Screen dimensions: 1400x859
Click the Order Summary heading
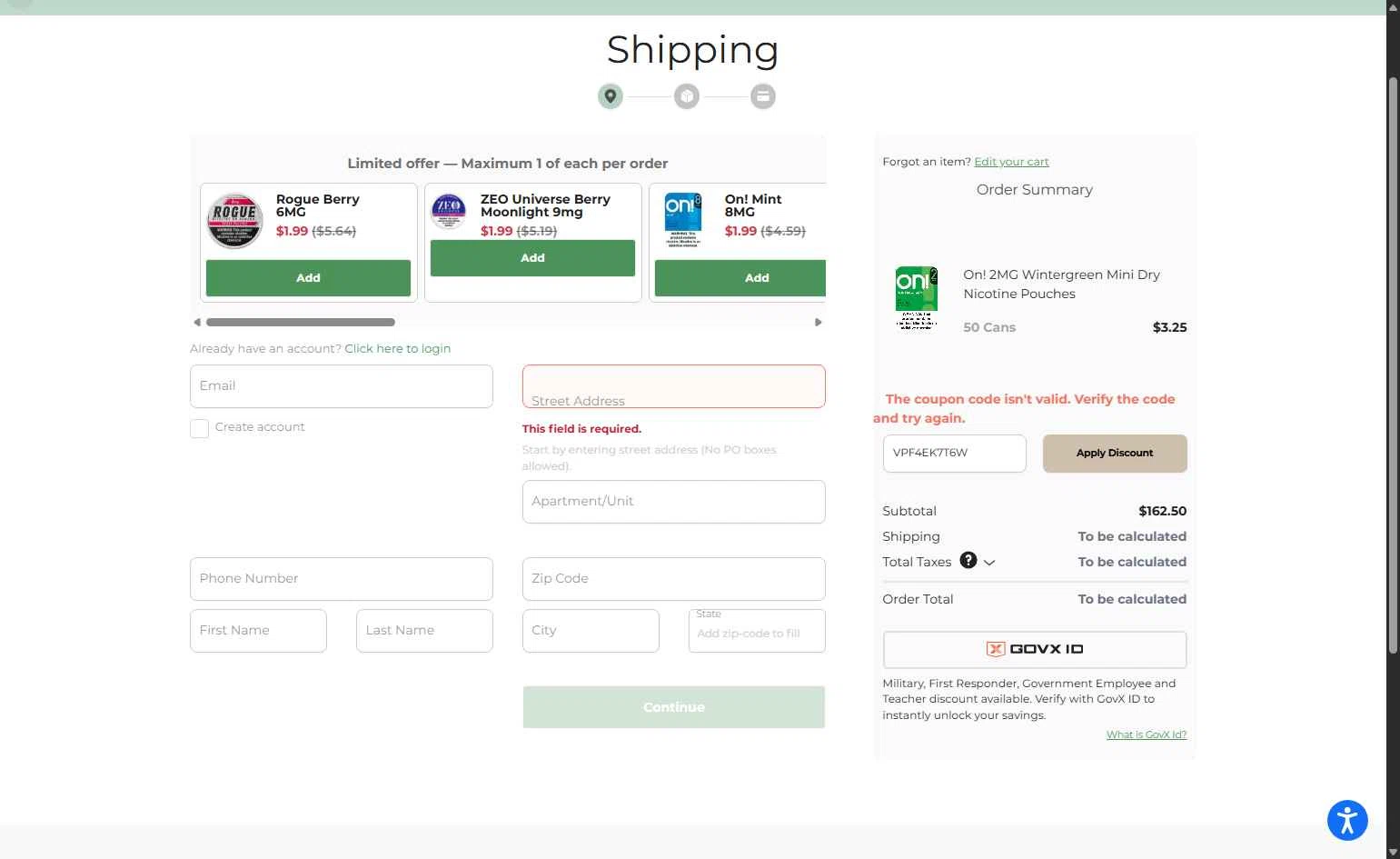1035,190
